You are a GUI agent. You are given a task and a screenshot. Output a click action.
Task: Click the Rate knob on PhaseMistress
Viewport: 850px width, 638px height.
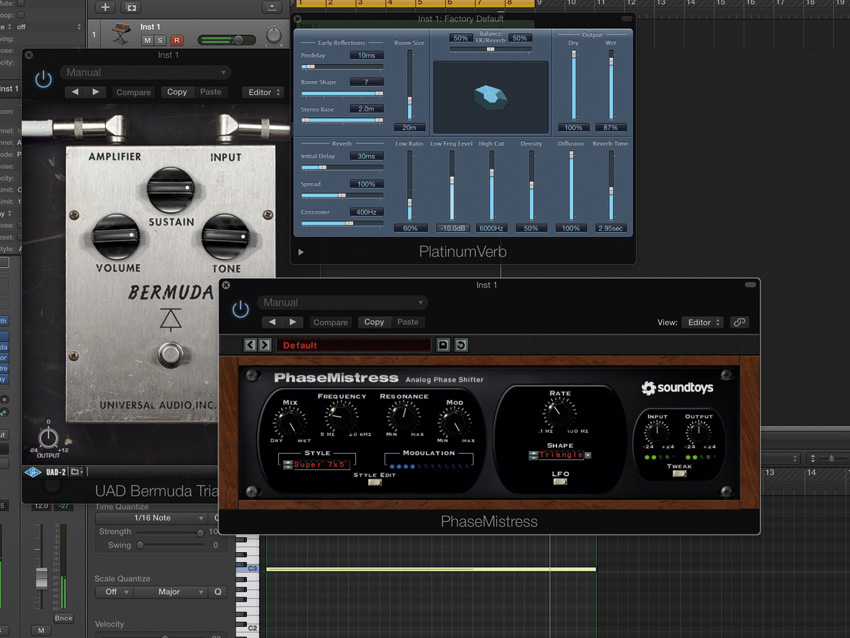559,413
